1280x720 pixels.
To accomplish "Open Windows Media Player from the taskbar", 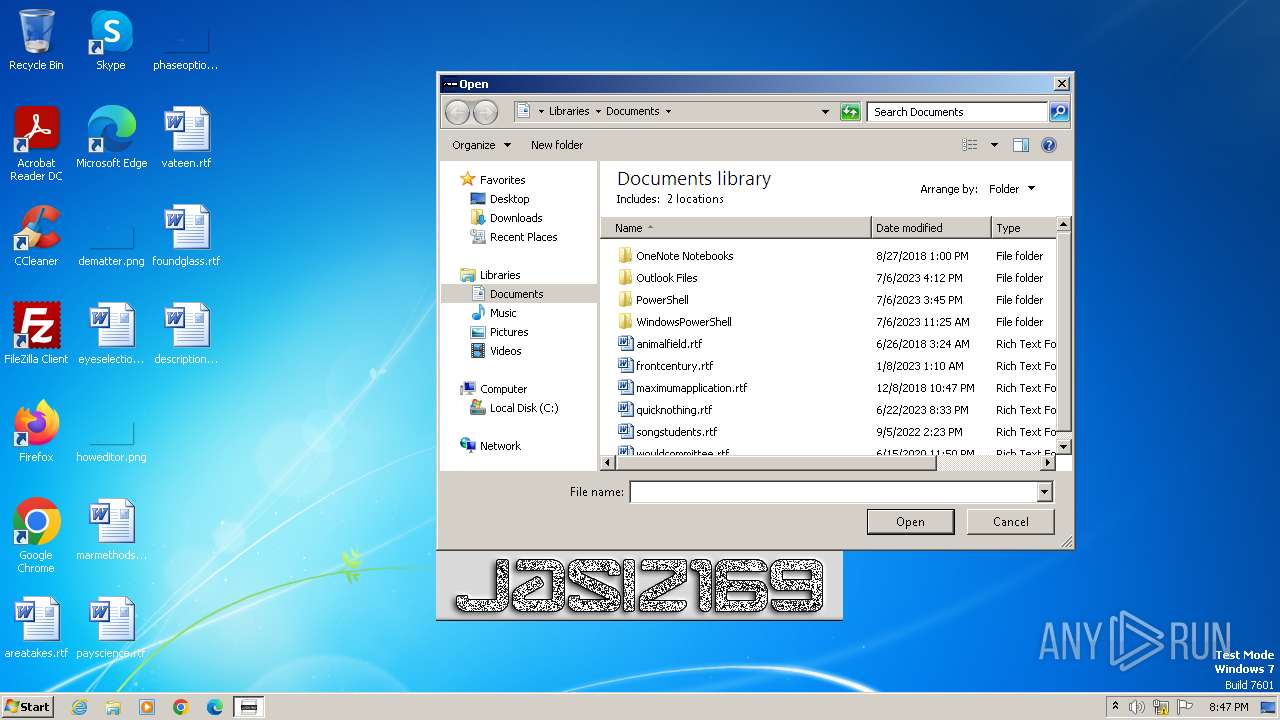I will pos(147,707).
